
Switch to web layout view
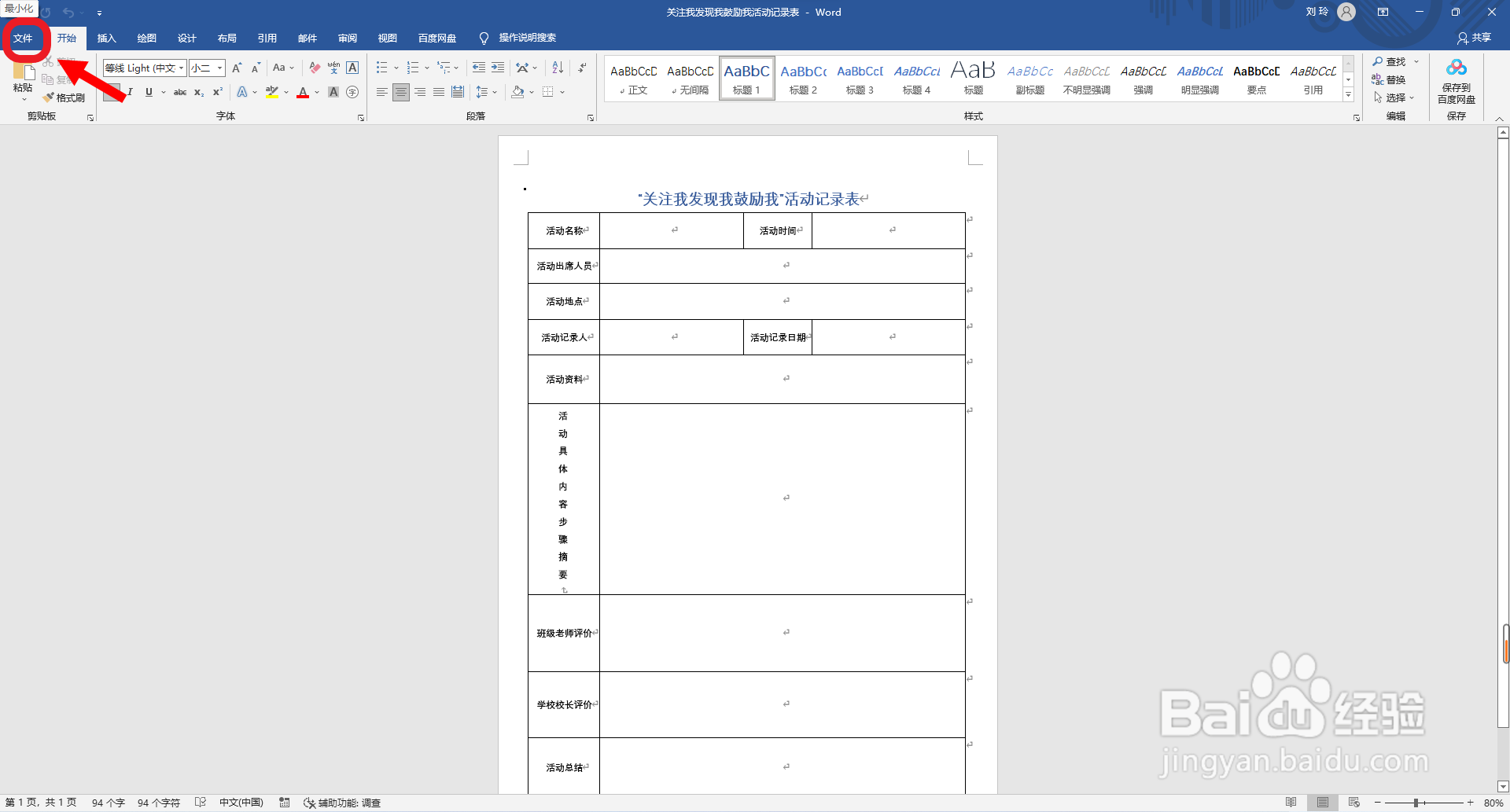click(x=1353, y=803)
